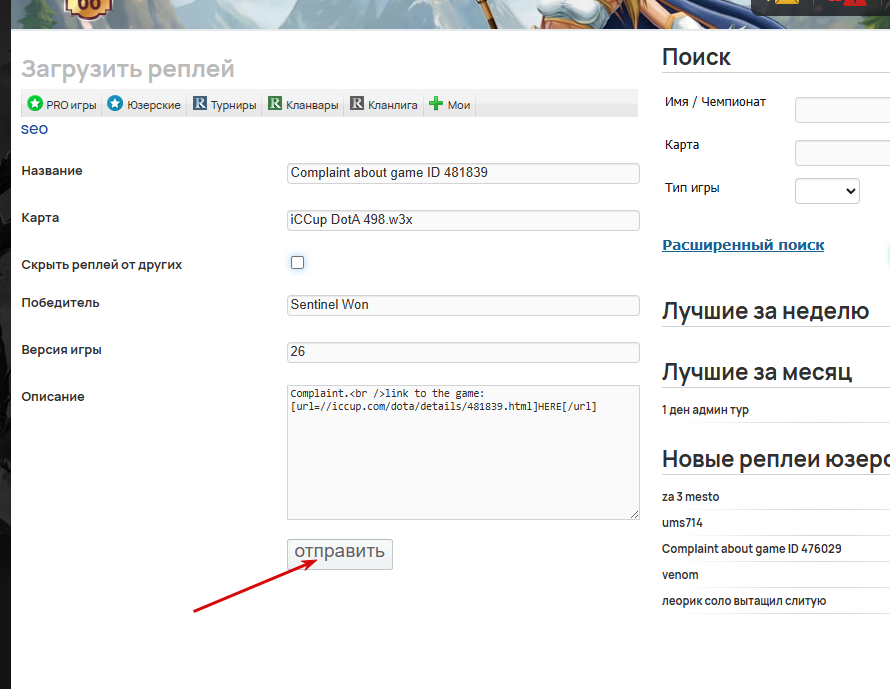Screen dimensions: 890x689
Task: Open the 1 ден админ тур replay
Action: pyautogui.click(x=705, y=410)
